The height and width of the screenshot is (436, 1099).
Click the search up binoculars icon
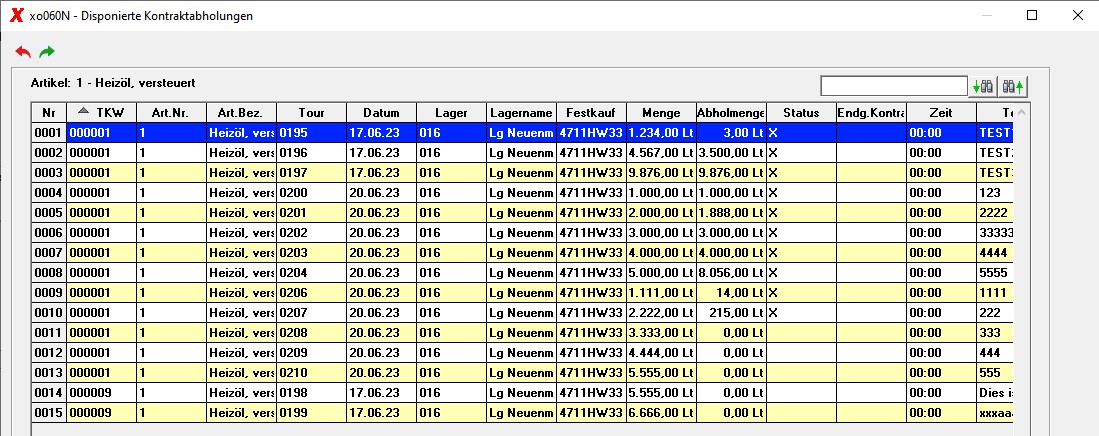click(1013, 87)
